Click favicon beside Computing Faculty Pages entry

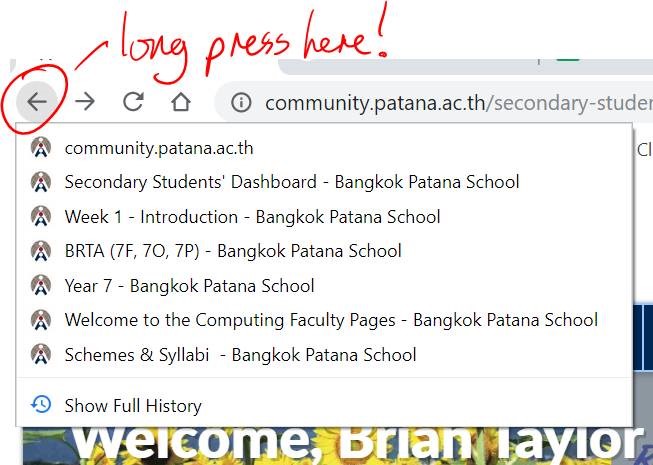41,319
